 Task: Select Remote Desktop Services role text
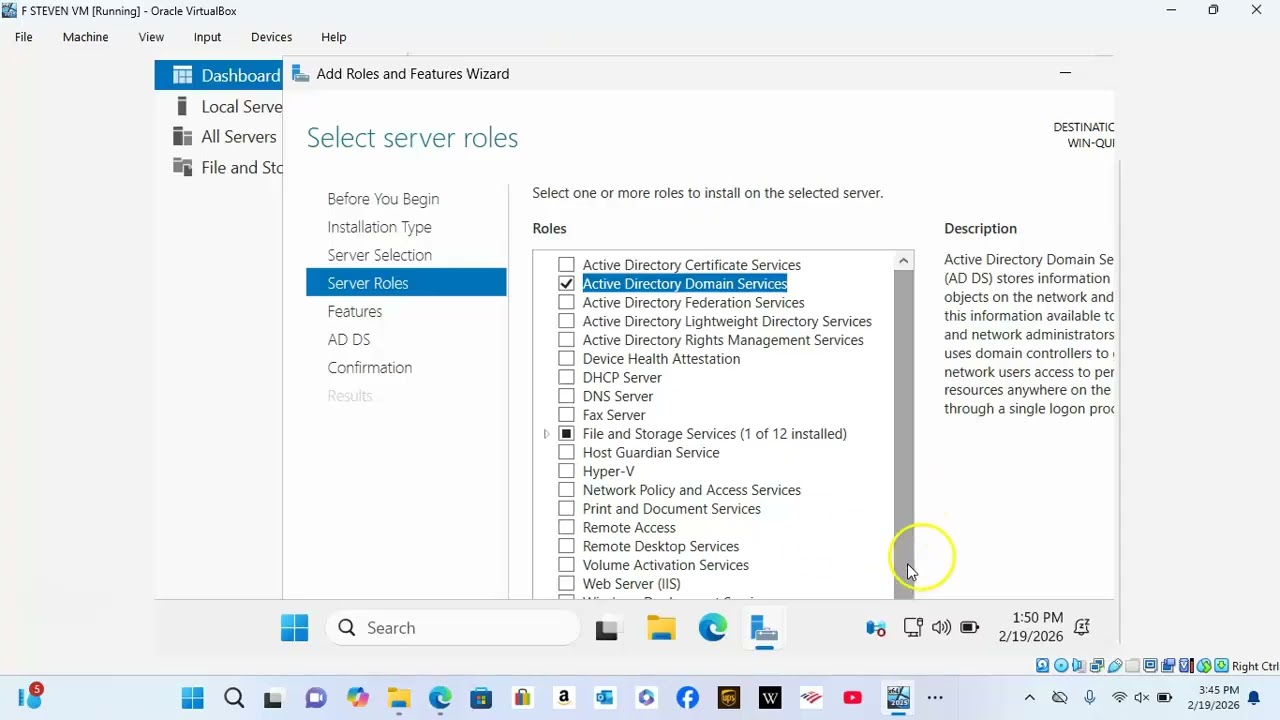660,546
